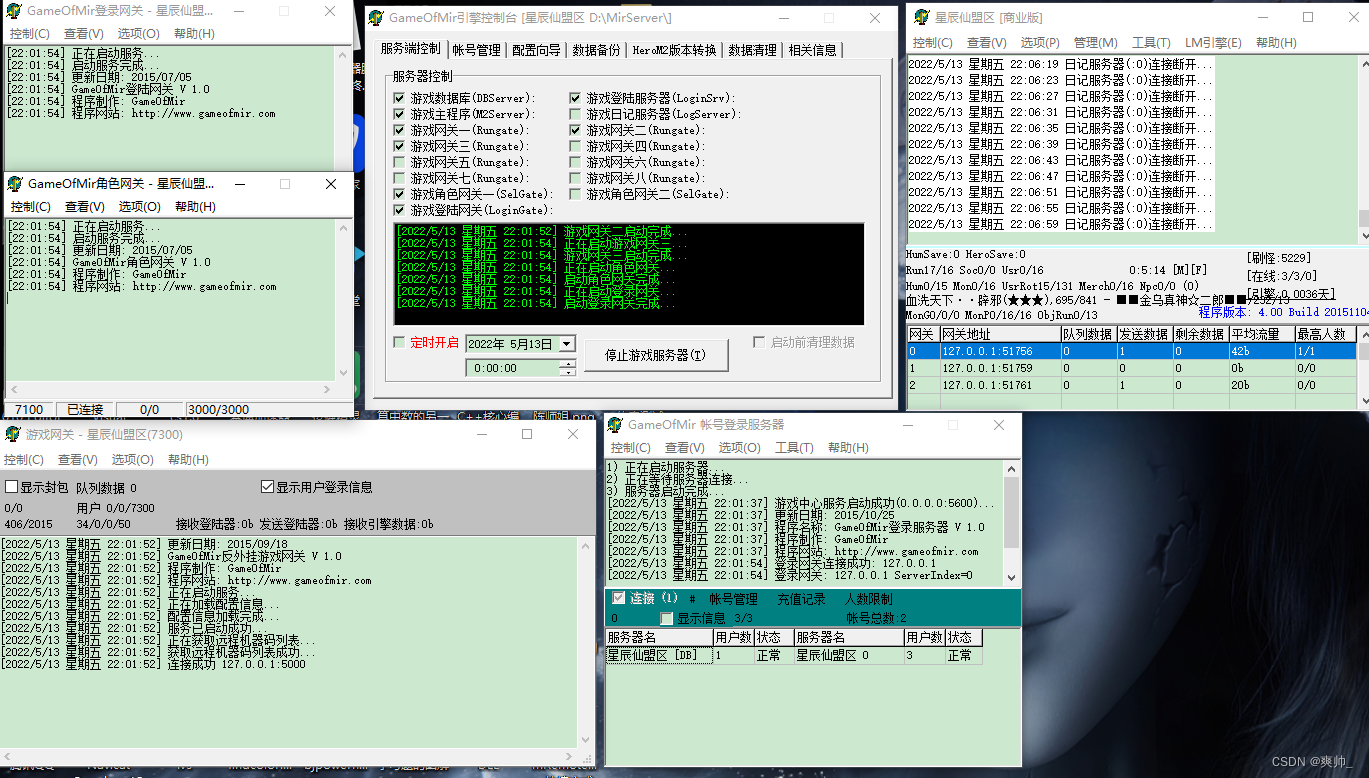1369x778 pixels.
Task: Open 选项(O) menu in the 角色网关 window
Action: (139, 206)
